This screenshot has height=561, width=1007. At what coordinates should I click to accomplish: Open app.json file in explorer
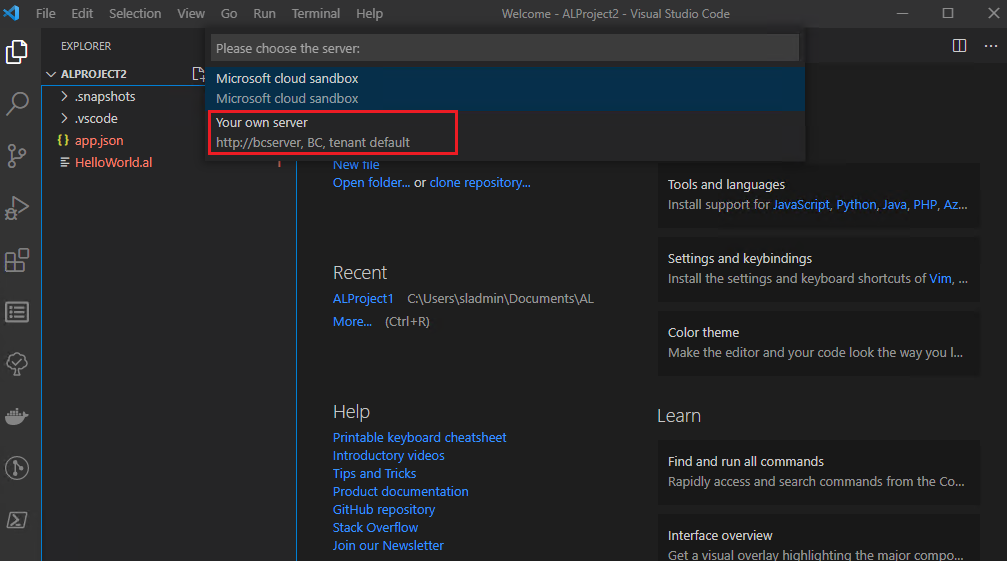pos(99,141)
